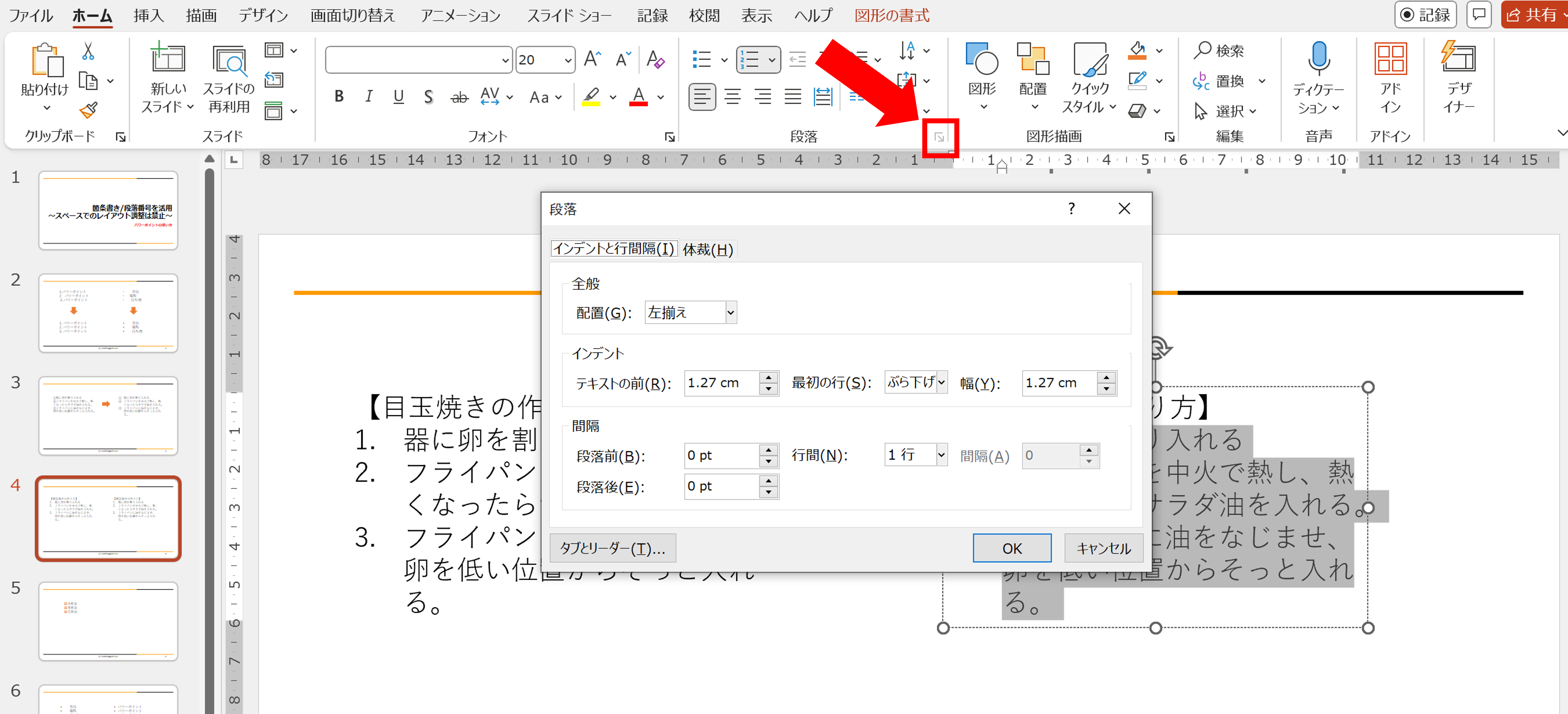Viewport: 1568px width, 714px height.
Task: Toggle italic formatting
Action: point(368,96)
